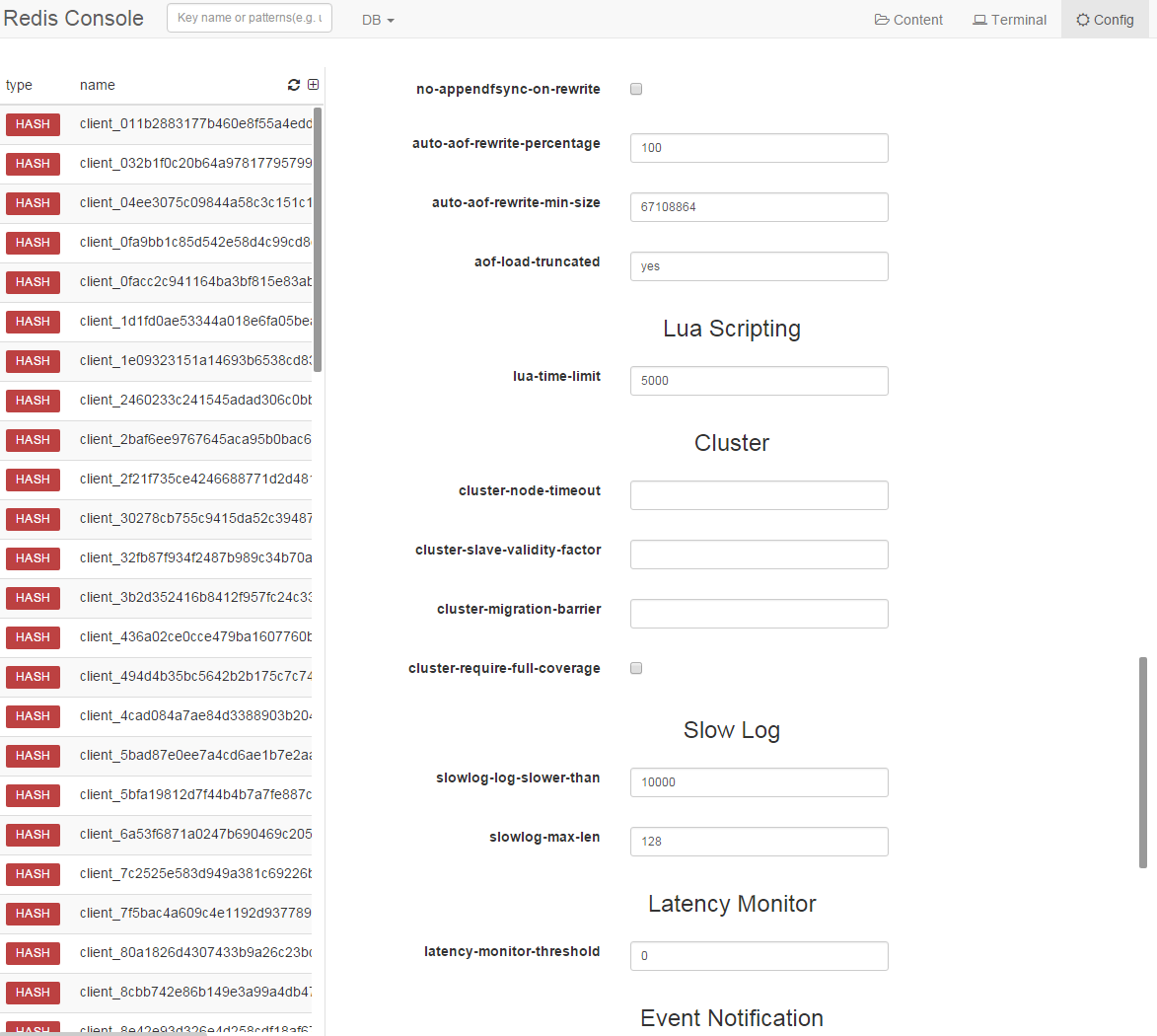Toggle cluster-require-full-coverage checkbox
This screenshot has height=1036, width=1157.
(636, 669)
